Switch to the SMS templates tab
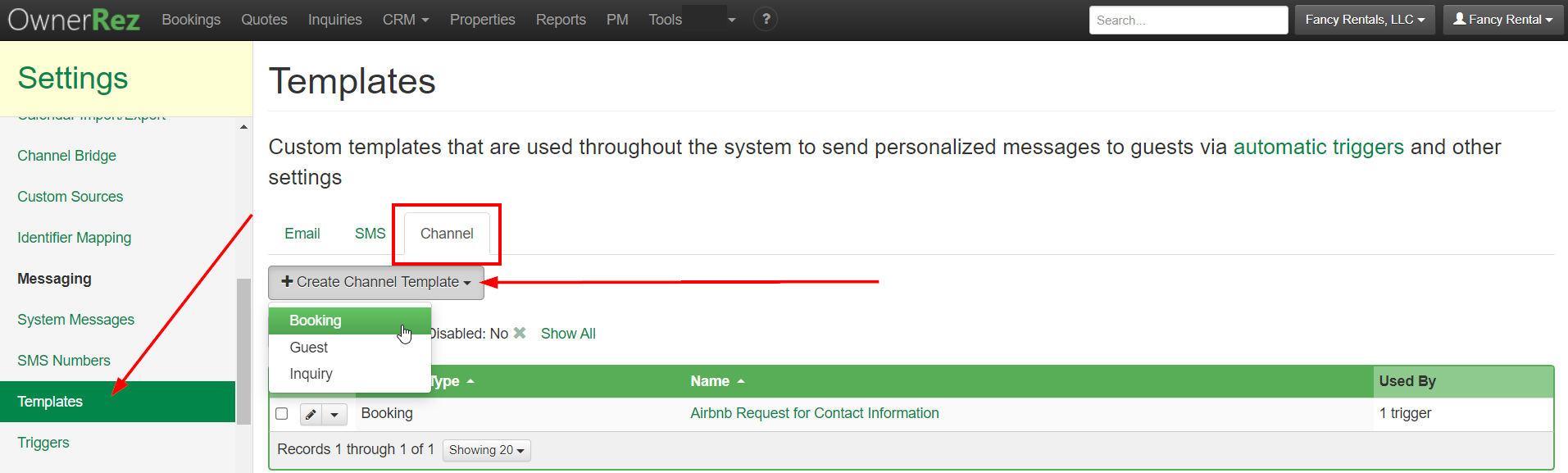 369,234
